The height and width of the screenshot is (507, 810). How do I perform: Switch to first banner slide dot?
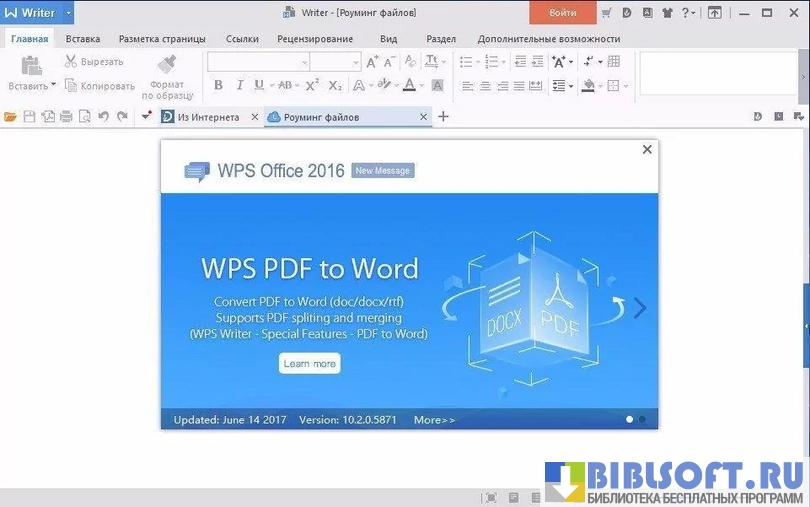[x=629, y=420]
